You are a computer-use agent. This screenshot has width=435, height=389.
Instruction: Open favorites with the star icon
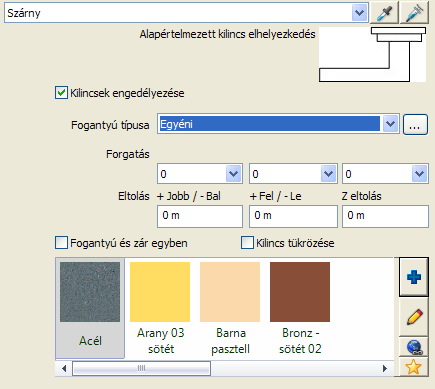[x=414, y=367]
